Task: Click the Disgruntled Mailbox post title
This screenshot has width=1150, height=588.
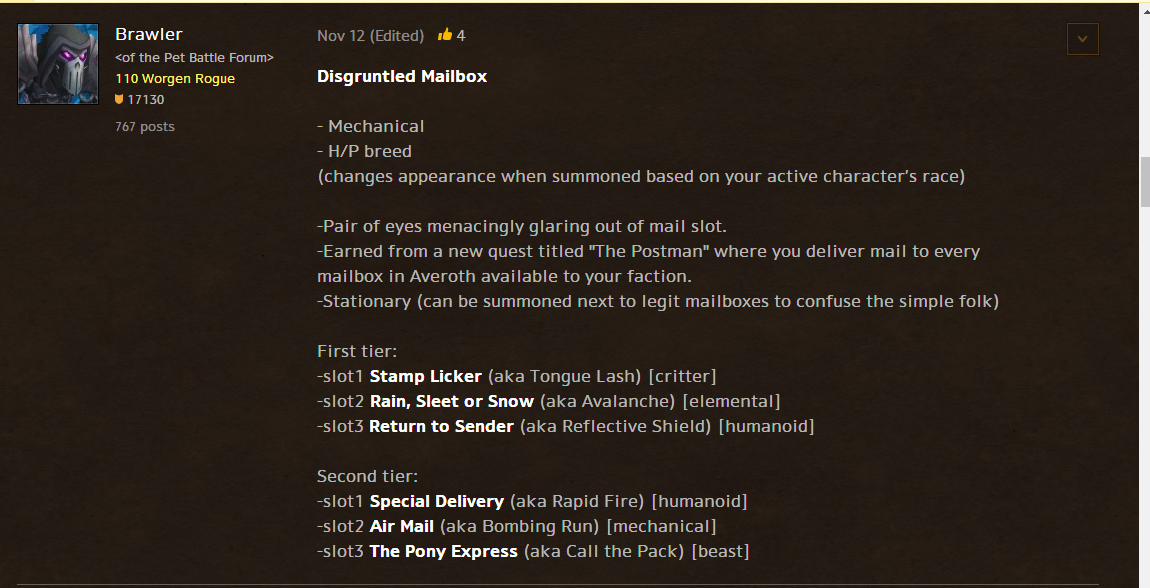Action: (x=402, y=76)
